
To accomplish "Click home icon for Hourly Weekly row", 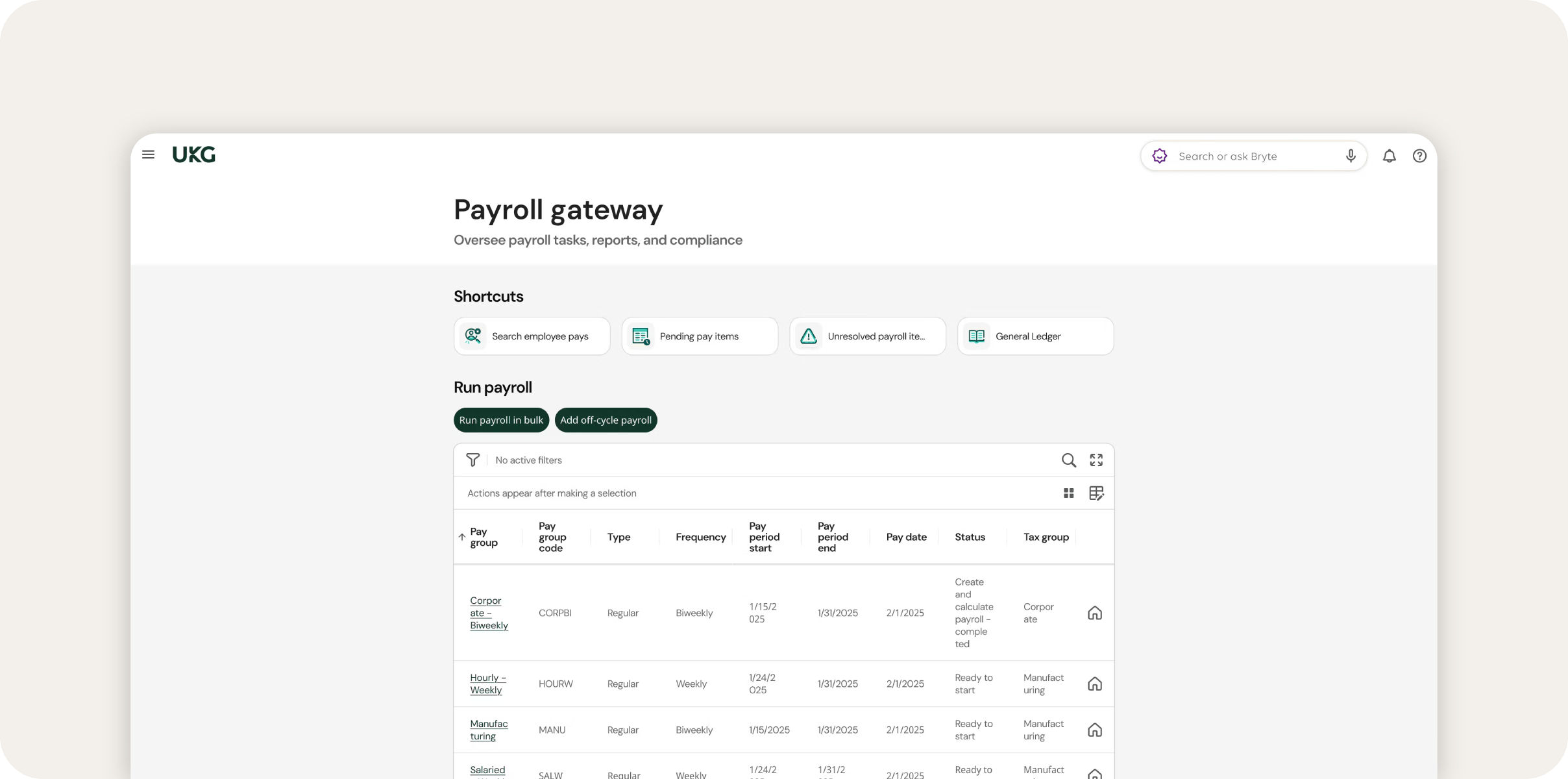I will coord(1094,684).
